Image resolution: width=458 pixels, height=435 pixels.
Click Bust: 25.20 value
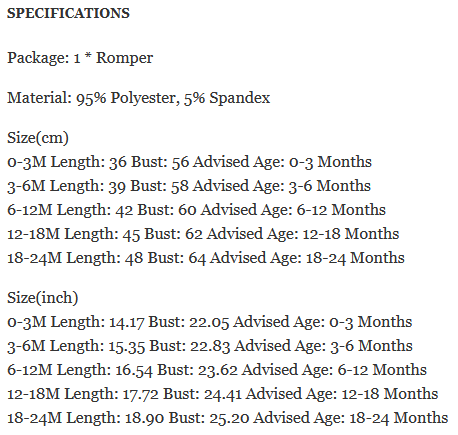[x=209, y=418]
